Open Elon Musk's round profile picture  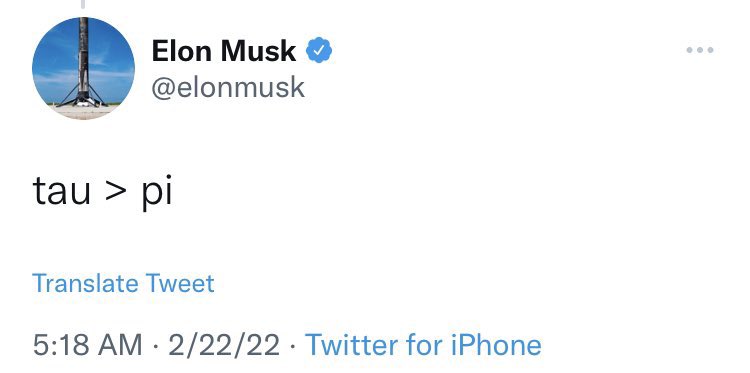pyautogui.click(x=83, y=68)
